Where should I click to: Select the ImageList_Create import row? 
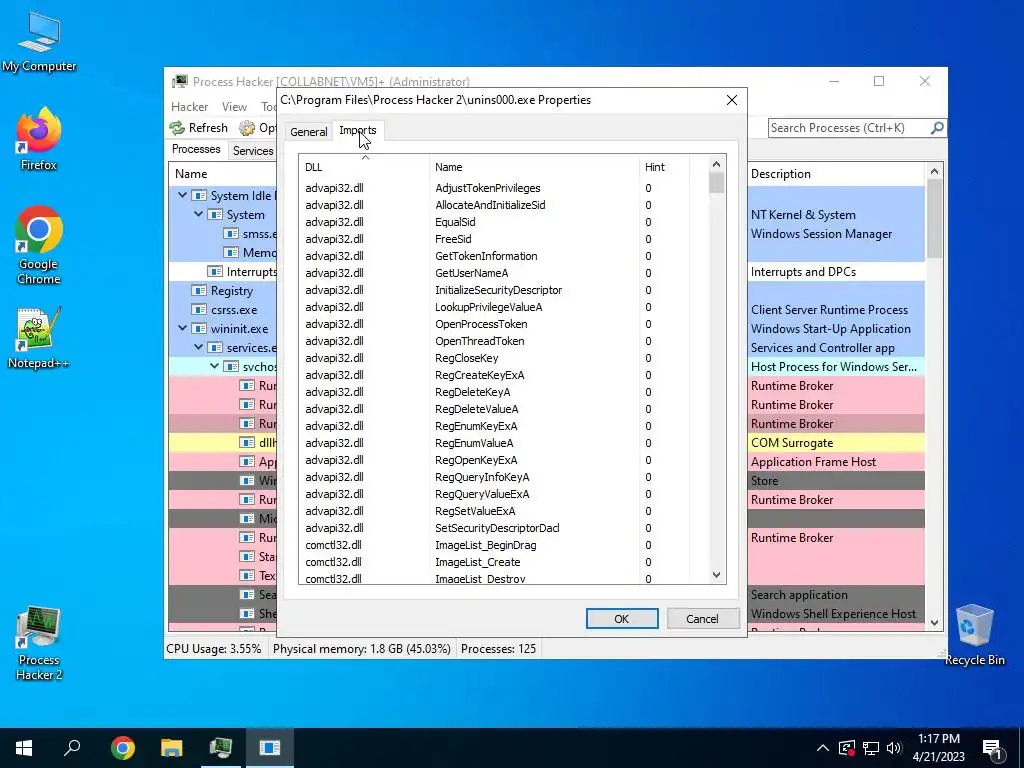click(504, 562)
